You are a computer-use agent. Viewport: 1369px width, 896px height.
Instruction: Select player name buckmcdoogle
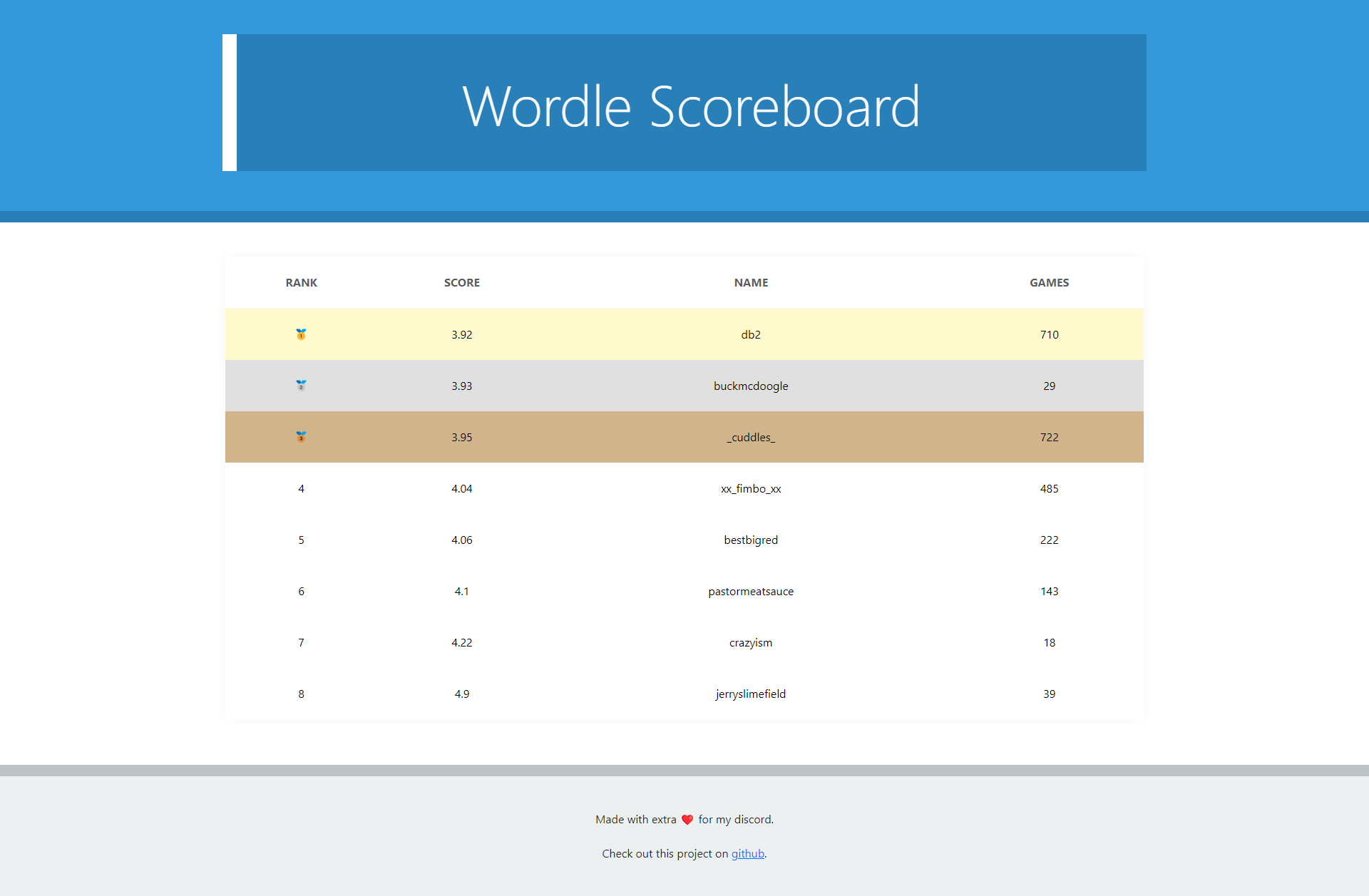(751, 386)
